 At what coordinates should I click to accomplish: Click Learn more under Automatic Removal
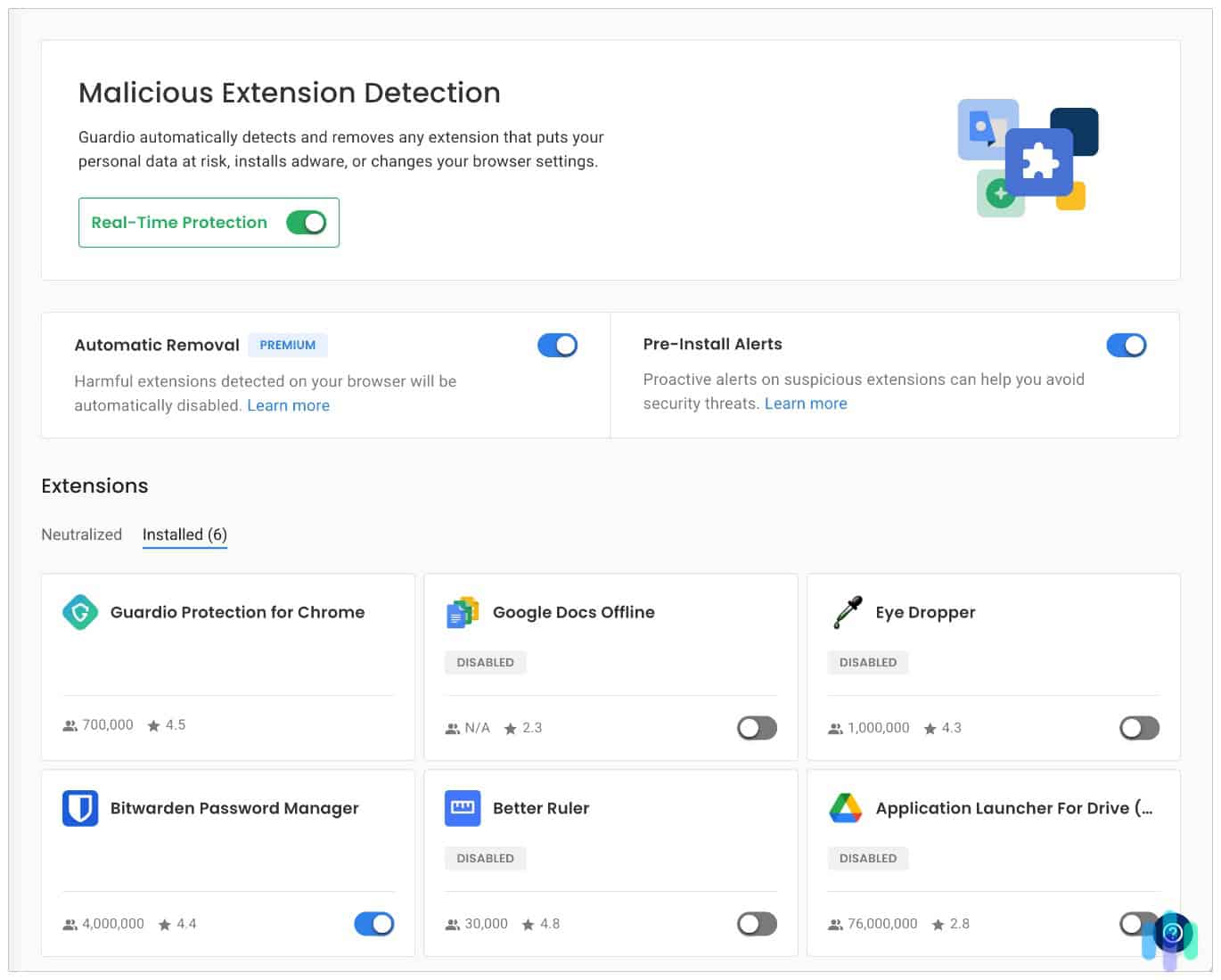pos(289,405)
